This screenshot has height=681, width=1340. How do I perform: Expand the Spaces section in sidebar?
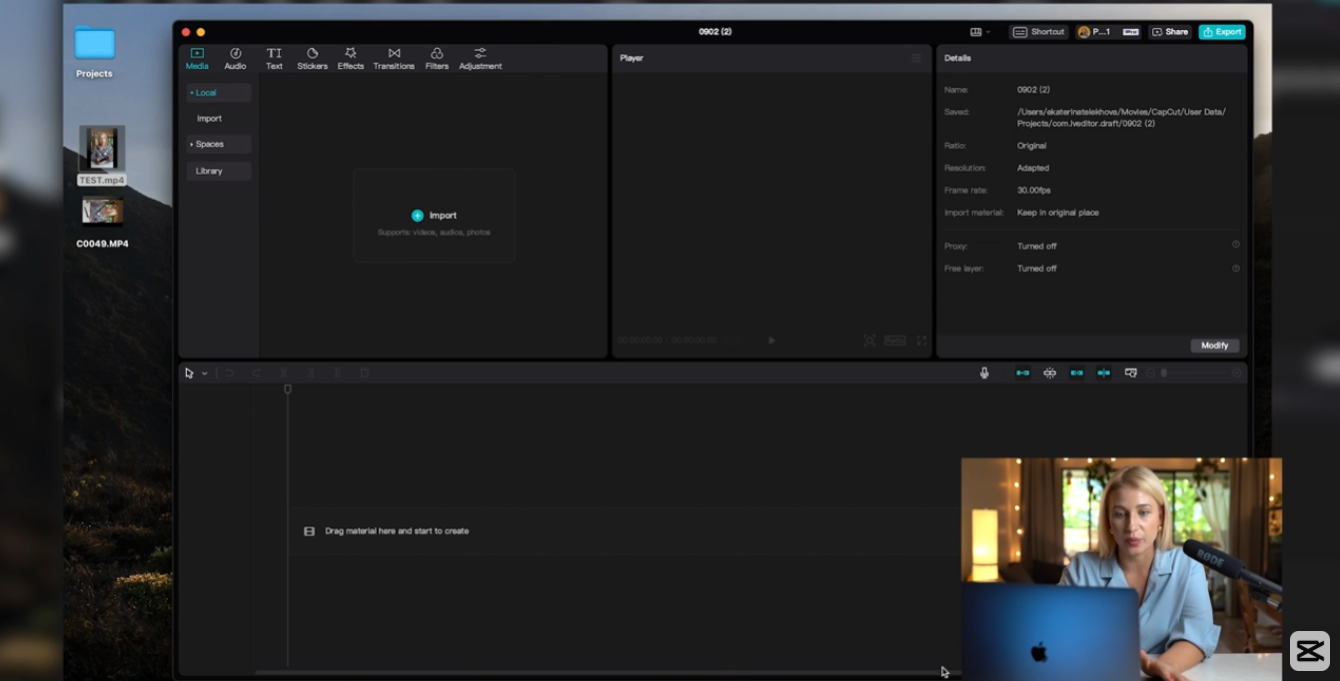pyautogui.click(x=218, y=144)
